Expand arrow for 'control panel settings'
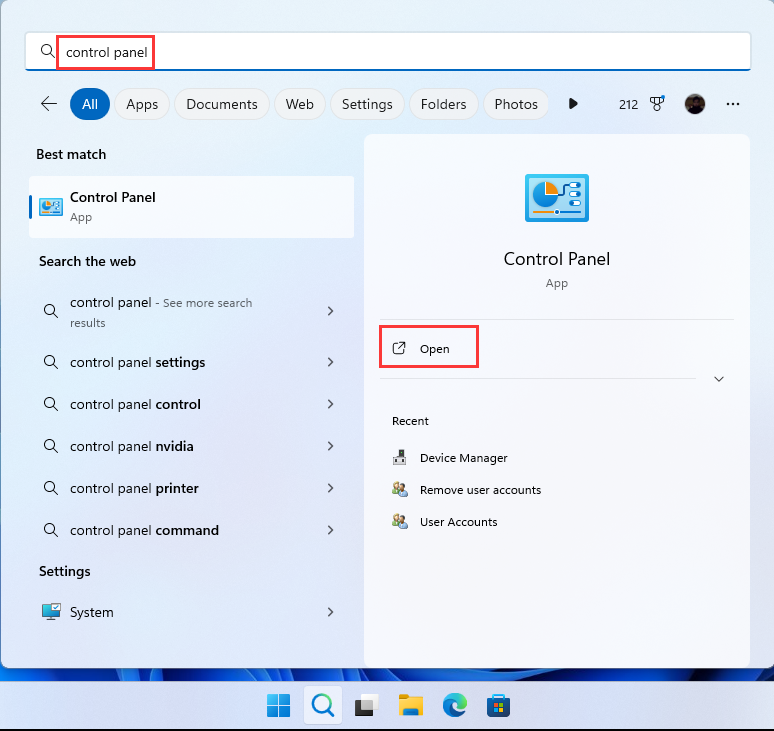Screen dimensions: 774x731 [331, 362]
